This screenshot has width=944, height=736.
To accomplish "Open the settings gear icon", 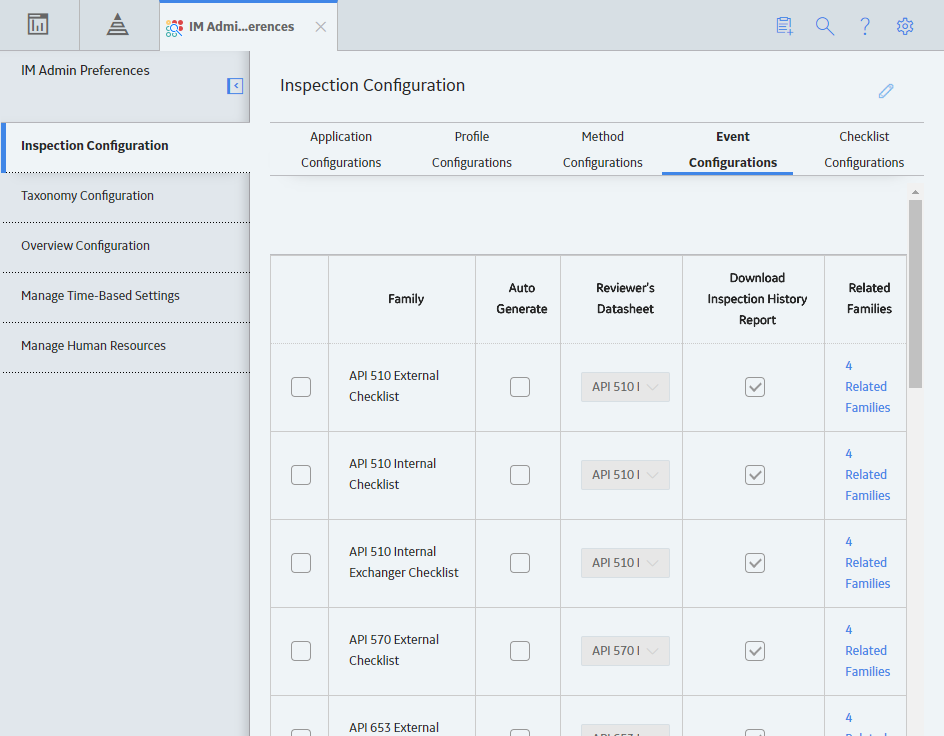I will [x=905, y=26].
